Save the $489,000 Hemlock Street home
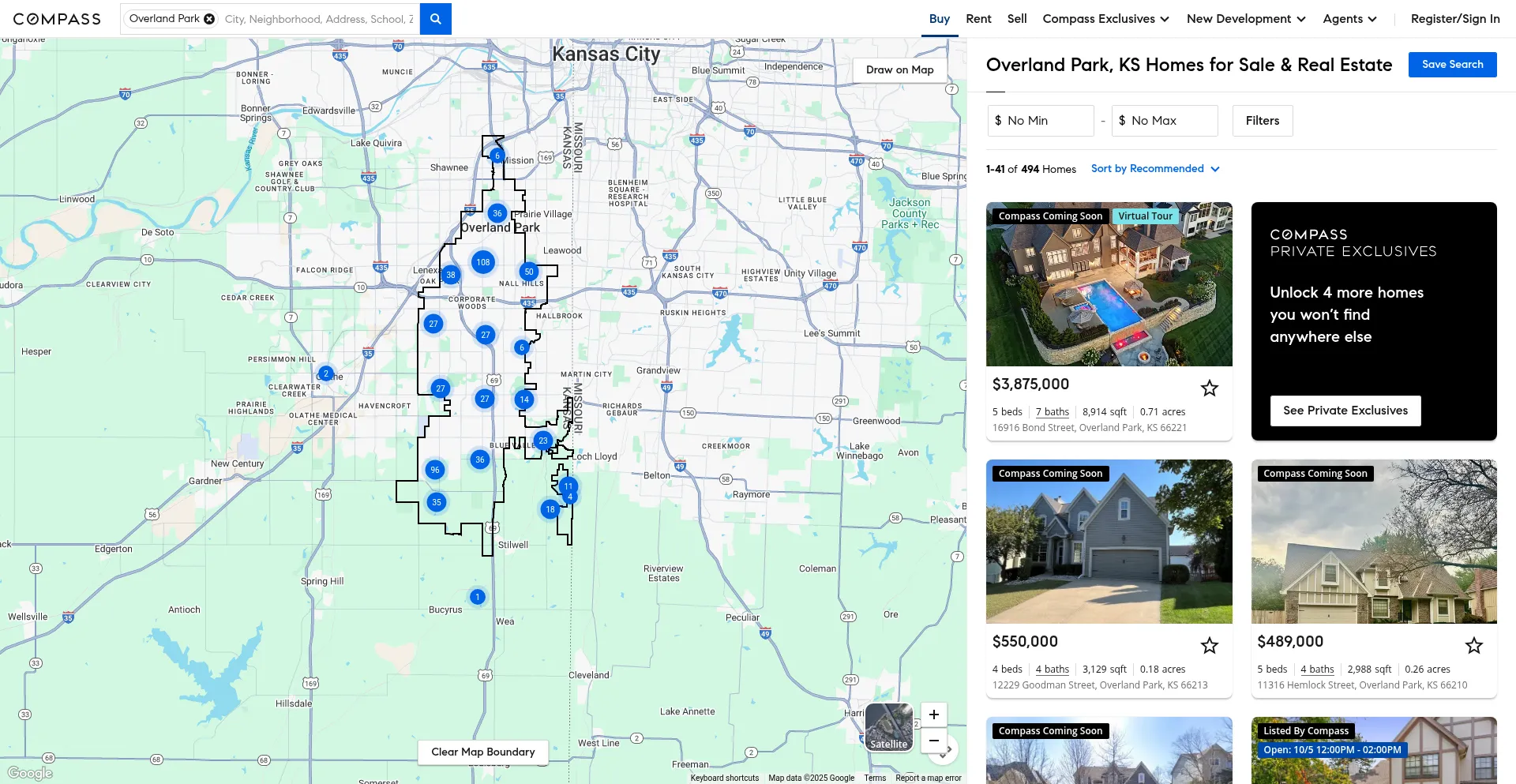Viewport: 1516px width, 784px height. (x=1473, y=646)
